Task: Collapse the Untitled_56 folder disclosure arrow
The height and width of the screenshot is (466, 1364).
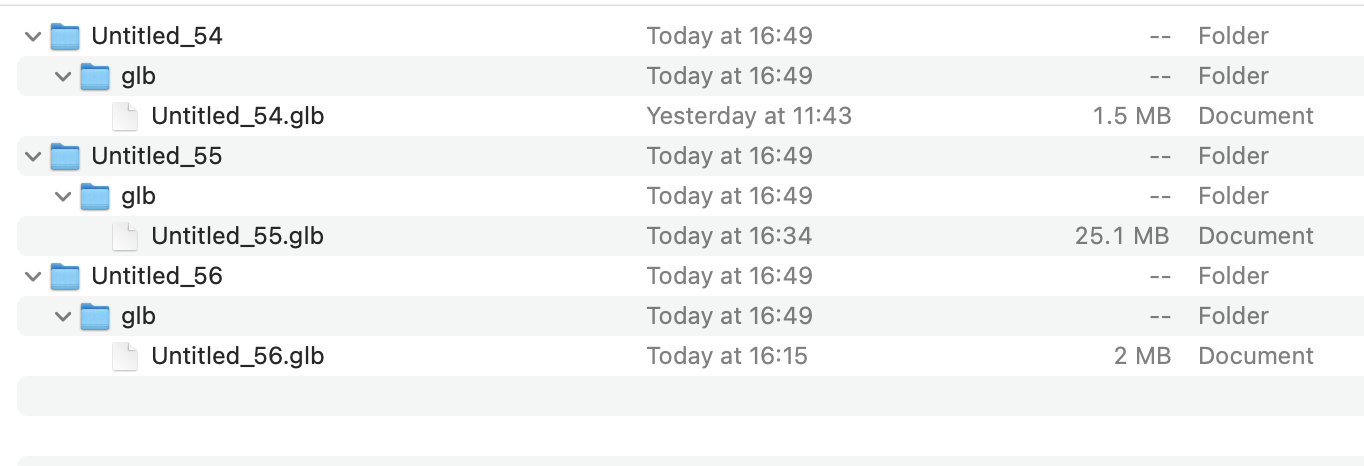Action: [33, 277]
